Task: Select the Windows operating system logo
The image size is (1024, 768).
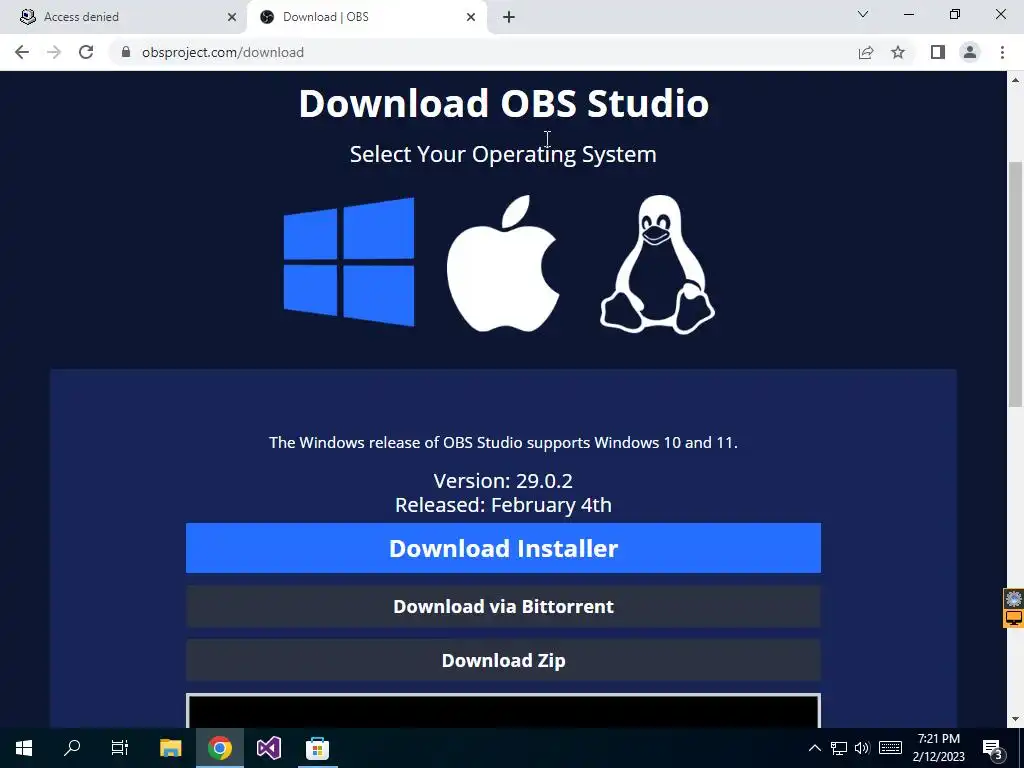Action: point(349,261)
